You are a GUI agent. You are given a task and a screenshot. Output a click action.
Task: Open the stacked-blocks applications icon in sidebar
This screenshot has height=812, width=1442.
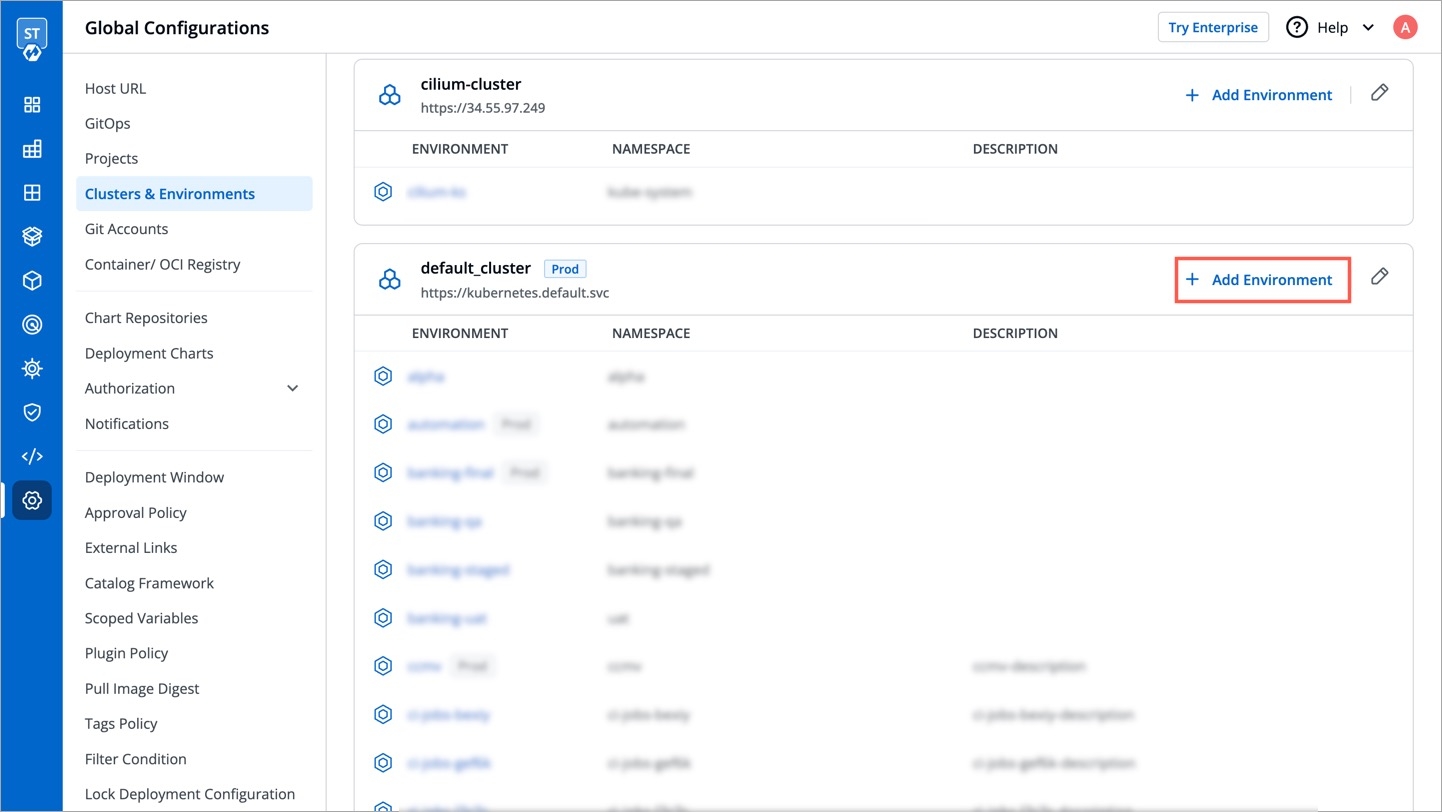point(32,149)
